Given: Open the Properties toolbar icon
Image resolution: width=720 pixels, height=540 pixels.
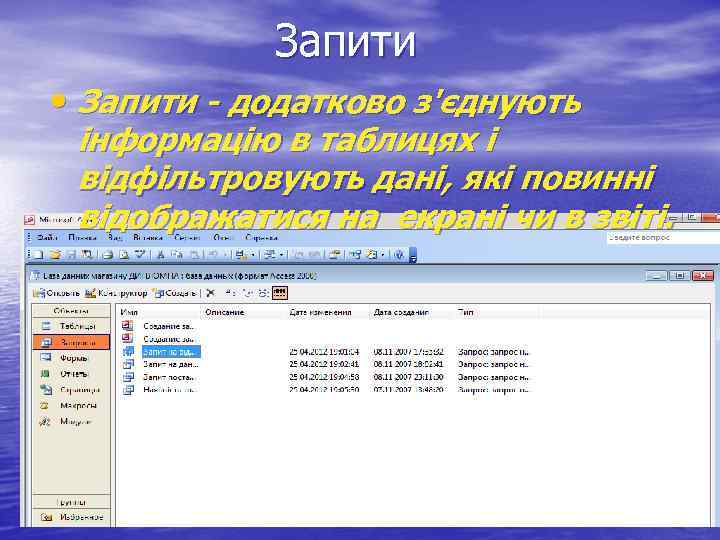Looking at the screenshot, I should [x=335, y=254].
